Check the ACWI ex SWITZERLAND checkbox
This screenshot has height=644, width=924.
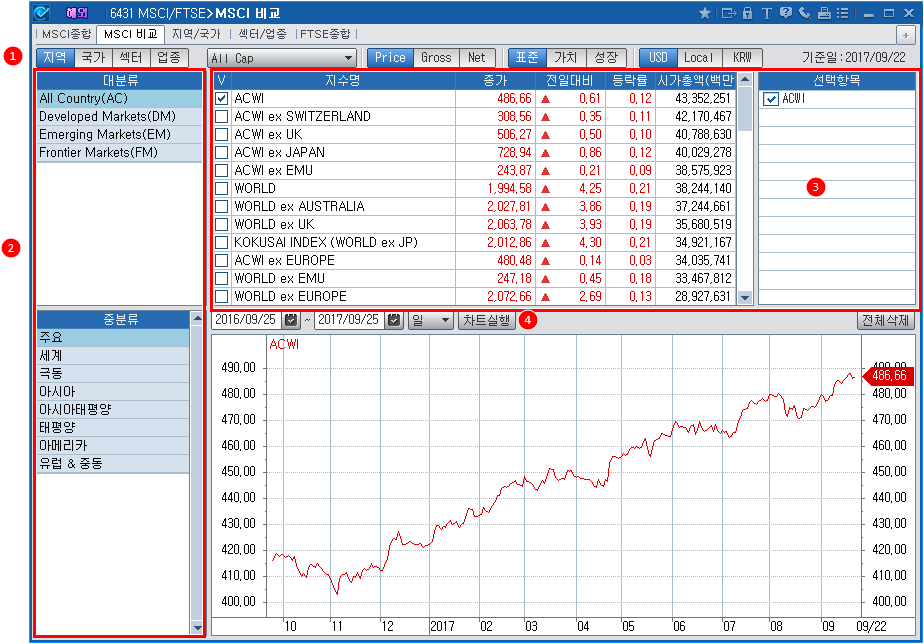point(222,117)
